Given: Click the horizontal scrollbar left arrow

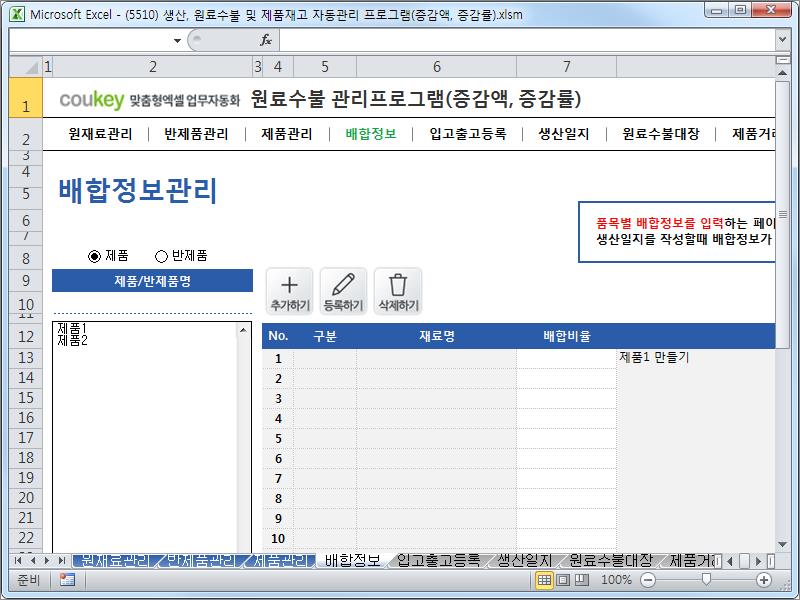Looking at the screenshot, I should [730, 561].
